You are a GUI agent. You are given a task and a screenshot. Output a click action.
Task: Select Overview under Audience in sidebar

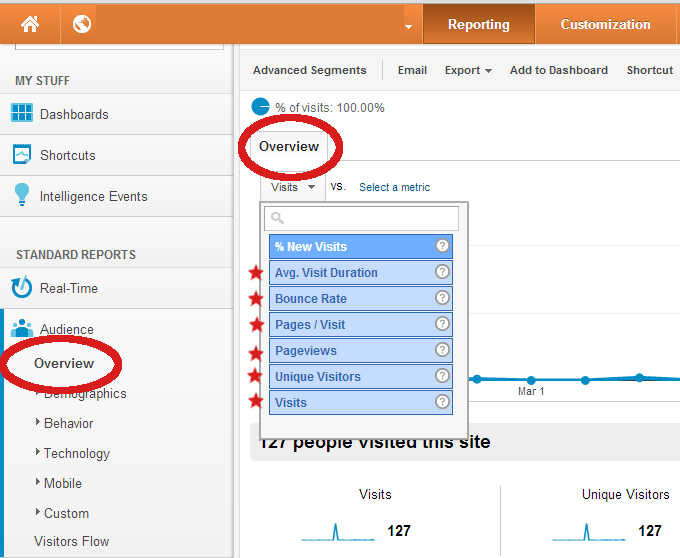tap(64, 363)
